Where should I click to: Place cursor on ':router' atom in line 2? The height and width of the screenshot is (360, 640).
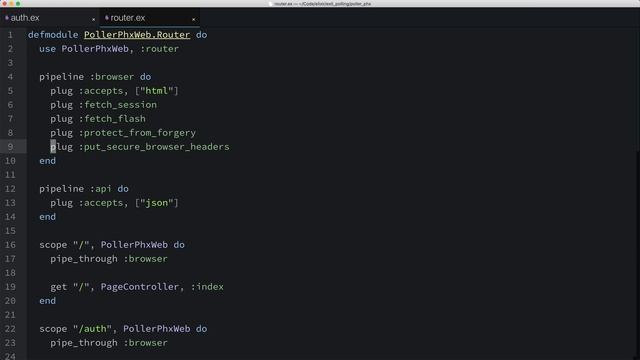[x=160, y=49]
